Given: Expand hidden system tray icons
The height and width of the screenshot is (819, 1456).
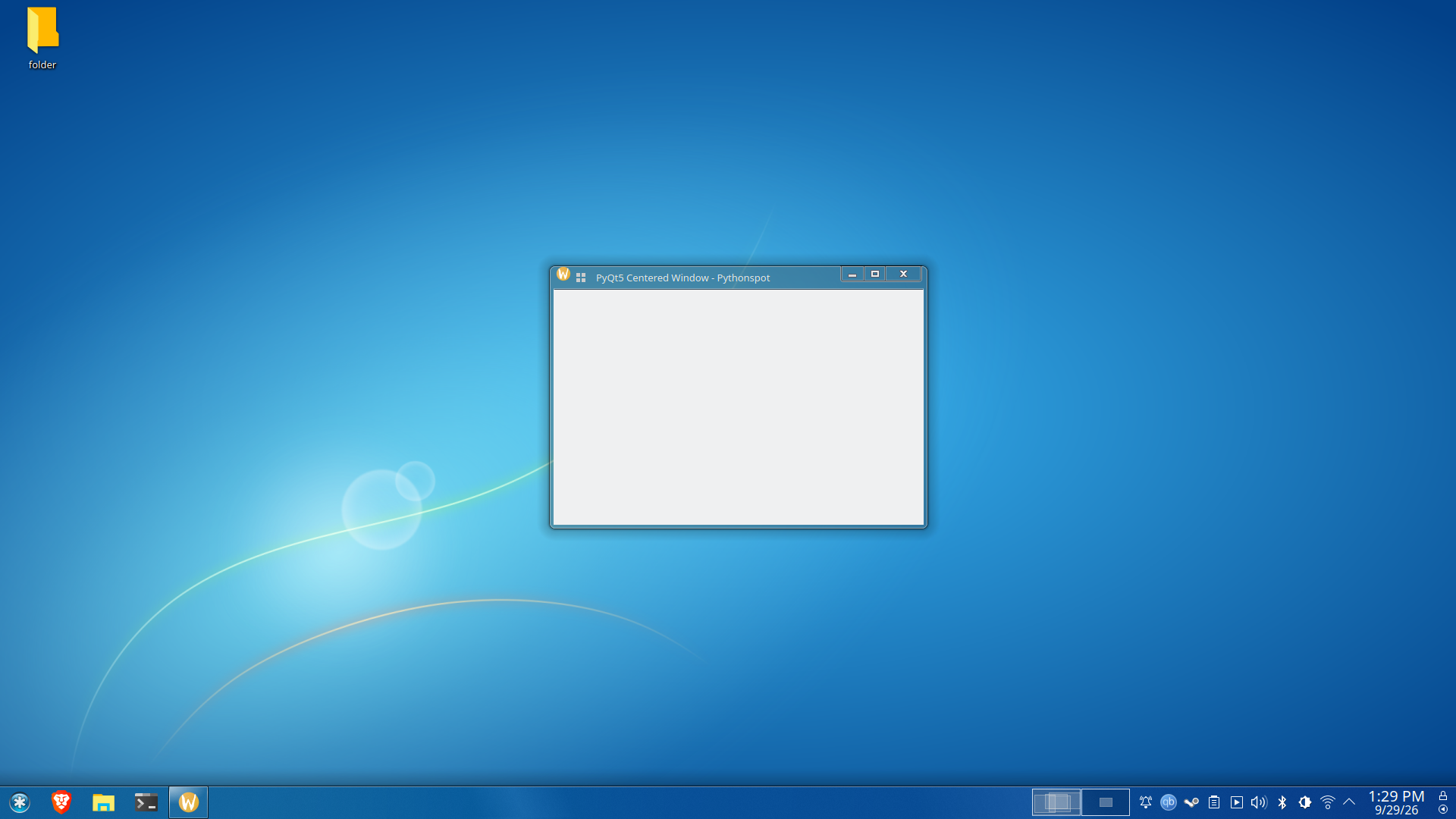Looking at the screenshot, I should tap(1349, 802).
